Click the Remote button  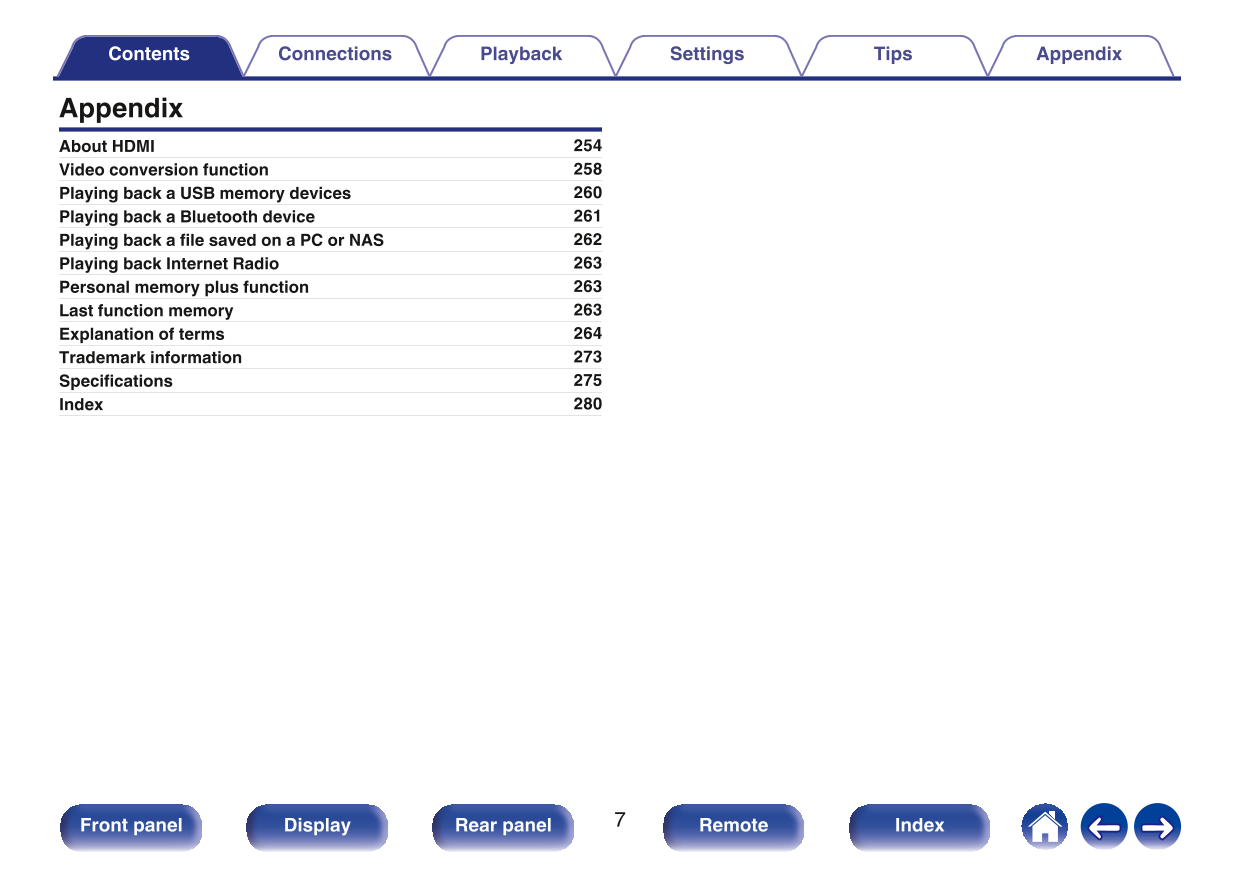[x=733, y=826]
